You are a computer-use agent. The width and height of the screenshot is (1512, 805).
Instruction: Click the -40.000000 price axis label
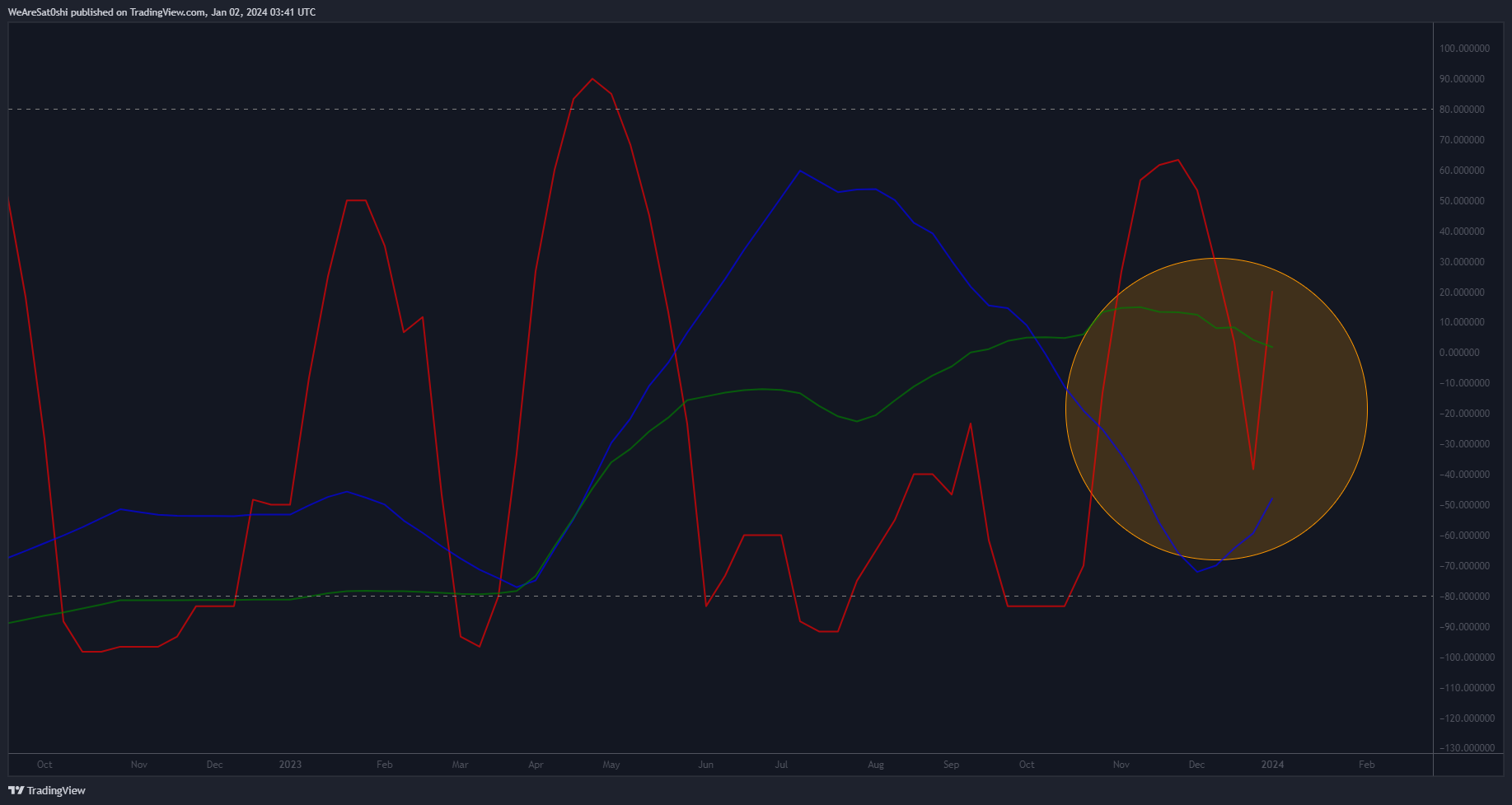click(1464, 475)
